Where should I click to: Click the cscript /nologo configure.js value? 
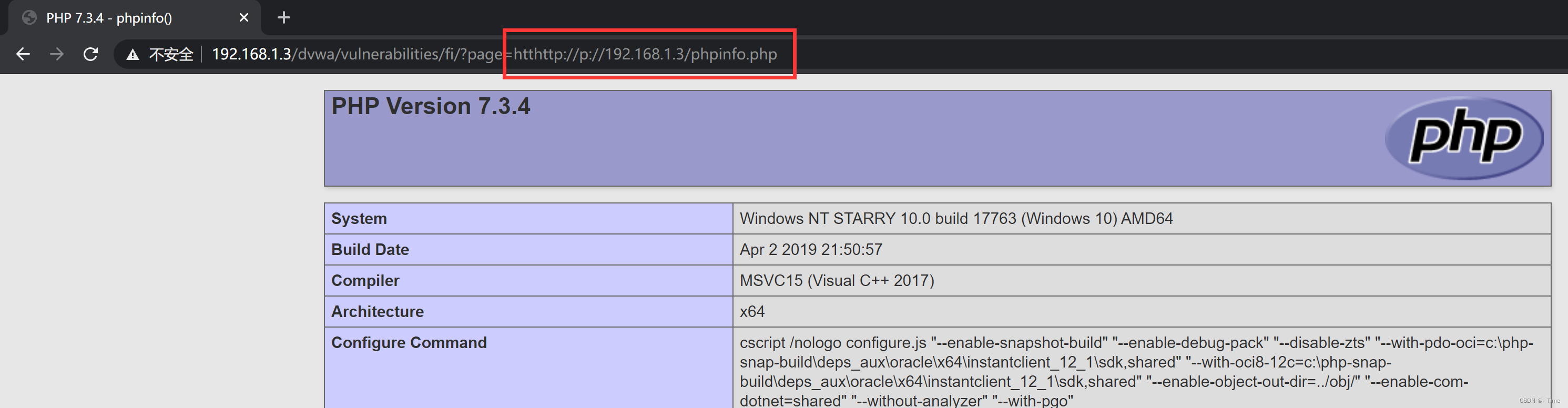click(x=1136, y=372)
